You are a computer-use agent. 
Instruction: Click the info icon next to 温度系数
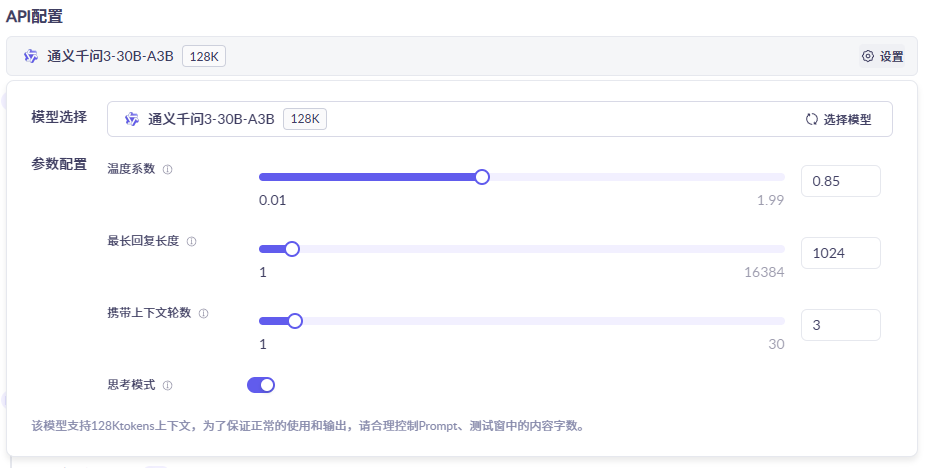tap(168, 169)
